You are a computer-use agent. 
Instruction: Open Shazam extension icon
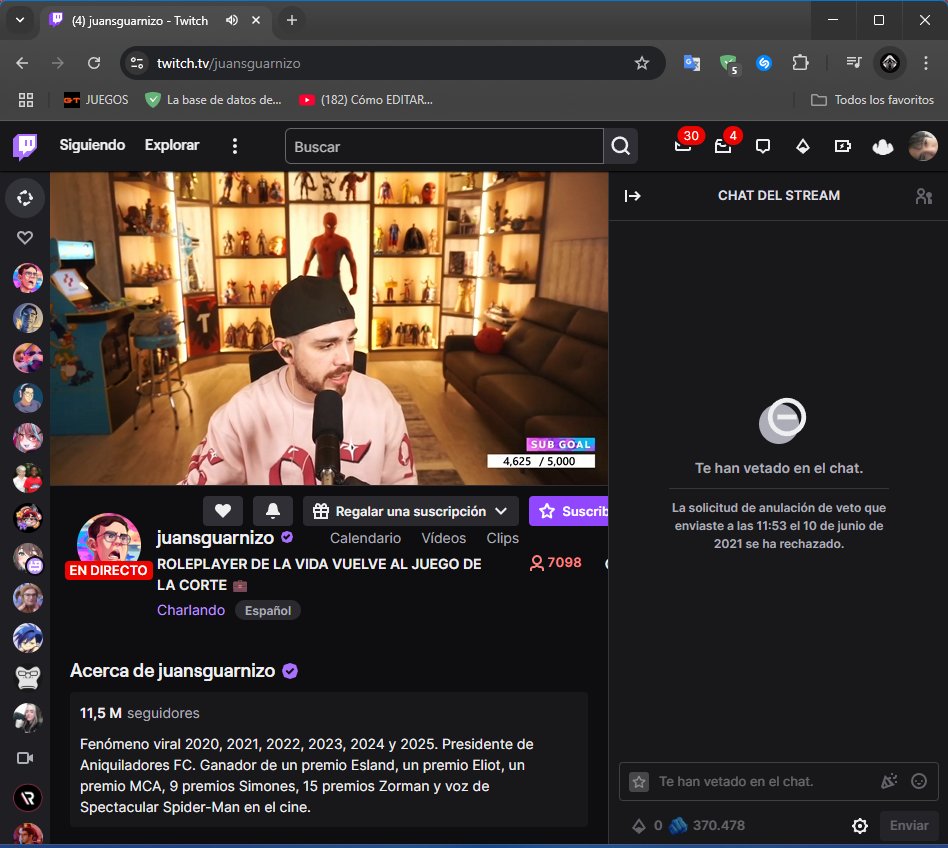(764, 63)
